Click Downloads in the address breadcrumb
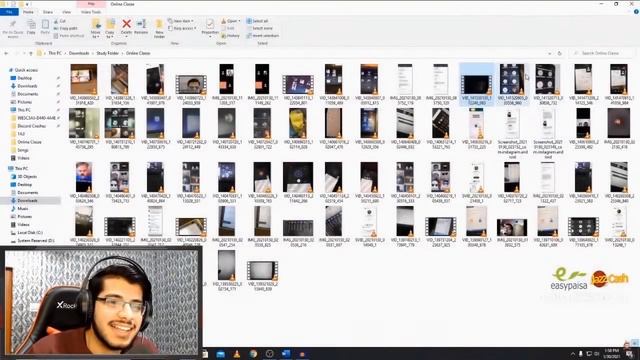 point(79,53)
